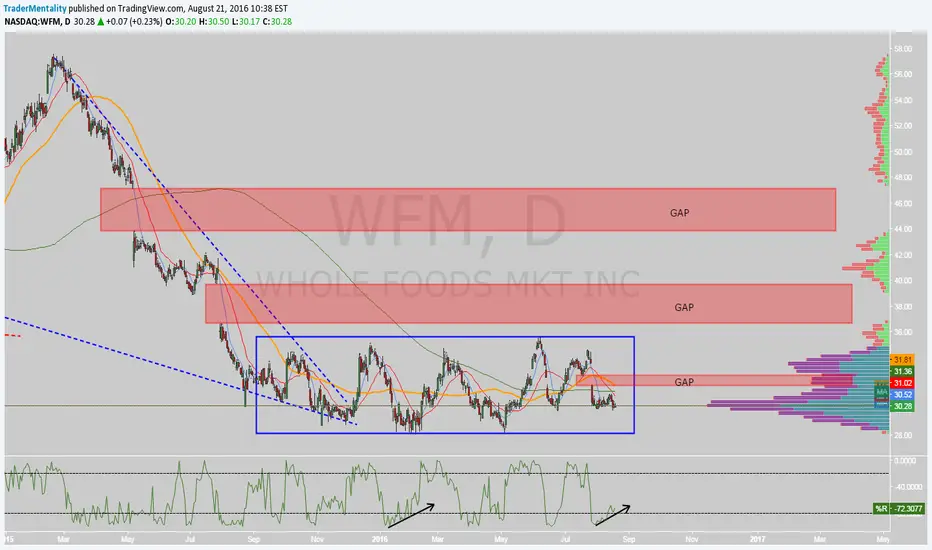Click the GAP label near the 31 level
The width and height of the screenshot is (932, 550).
tap(684, 382)
